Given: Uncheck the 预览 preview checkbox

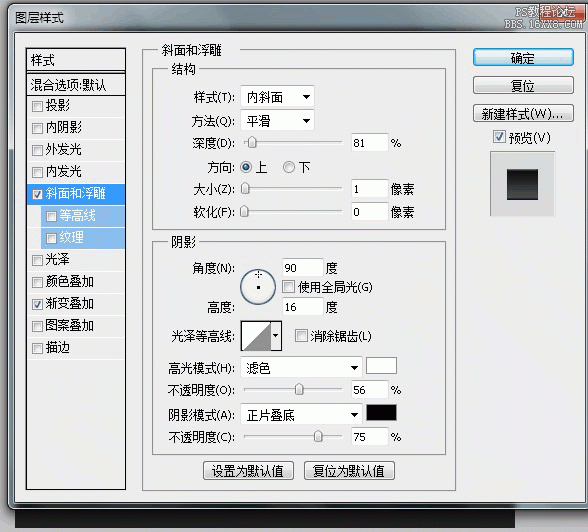Looking at the screenshot, I should [499, 137].
